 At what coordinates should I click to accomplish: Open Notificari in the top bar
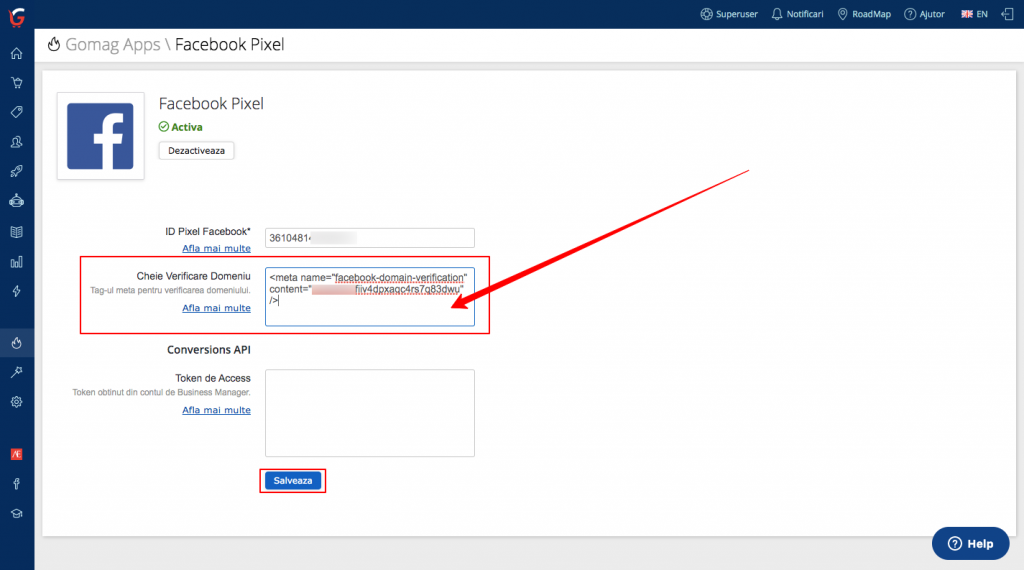pos(797,14)
